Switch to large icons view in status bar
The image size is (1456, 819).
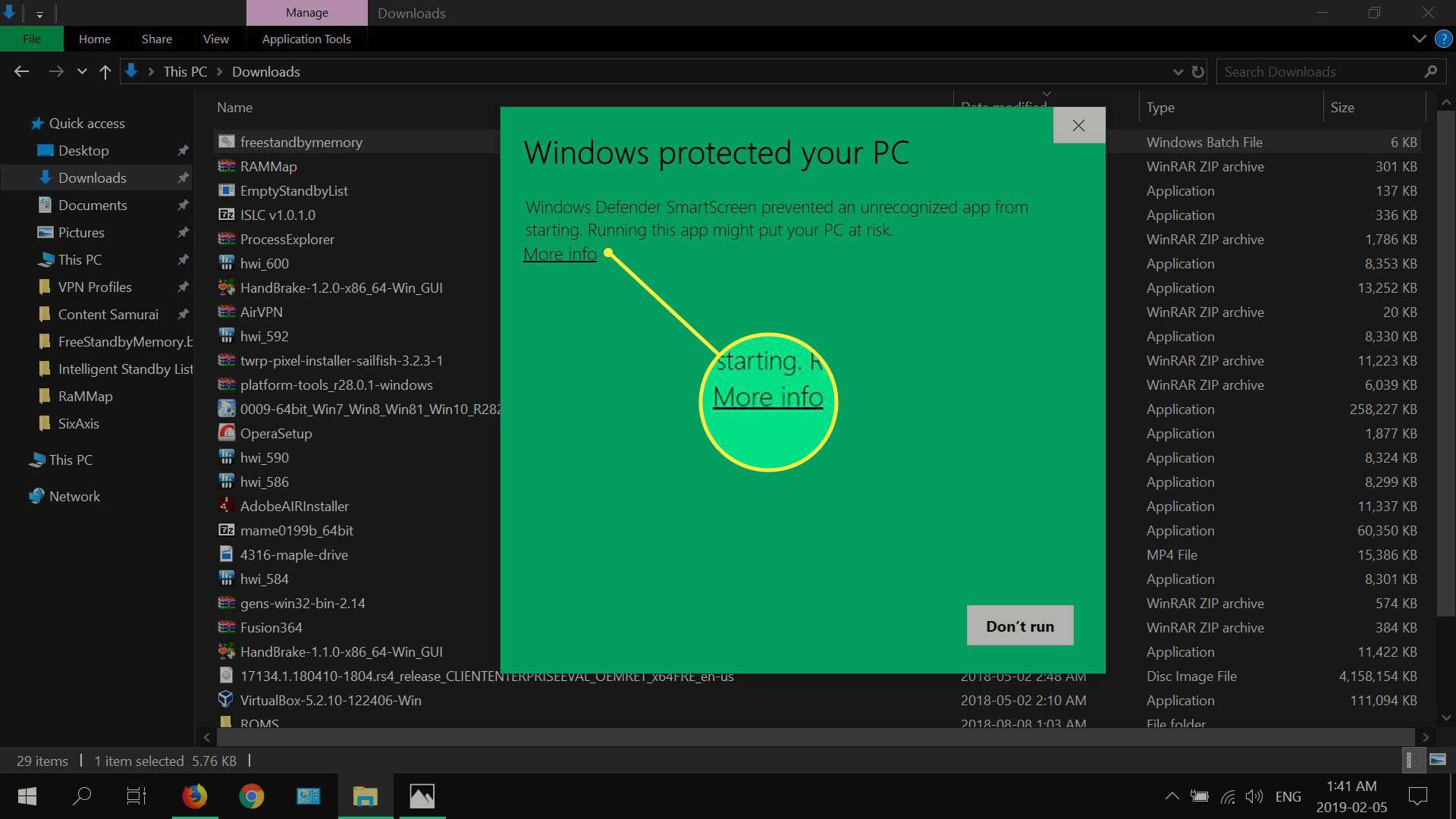point(1438,760)
